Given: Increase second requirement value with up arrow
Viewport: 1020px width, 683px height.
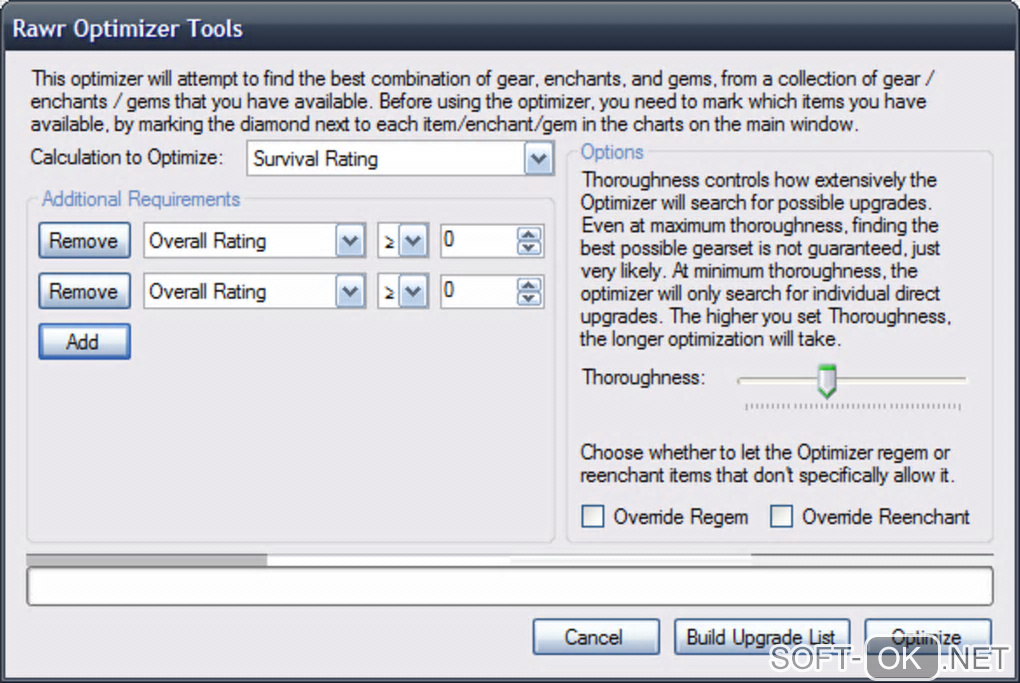Looking at the screenshot, I should tap(529, 286).
